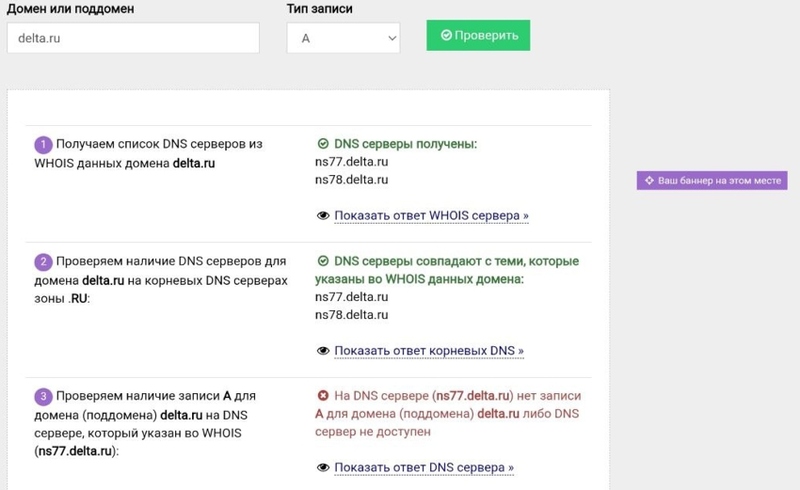Click the purple step 3 number badge
800x490 pixels.
(x=43, y=397)
